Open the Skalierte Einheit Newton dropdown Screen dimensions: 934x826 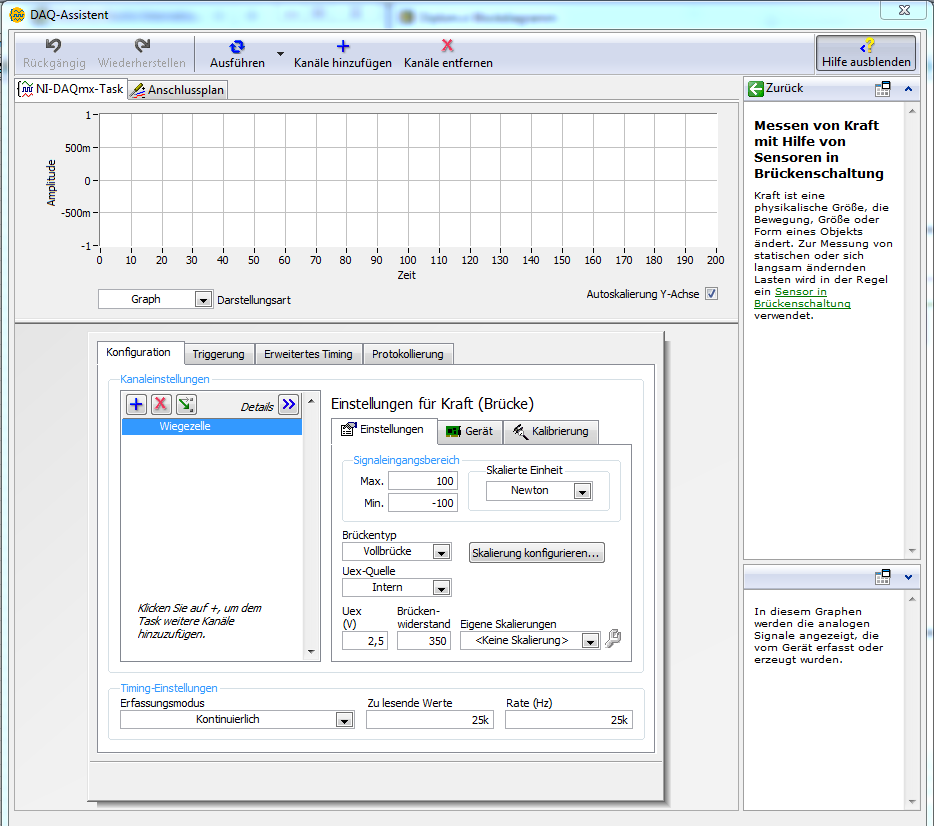click(582, 491)
